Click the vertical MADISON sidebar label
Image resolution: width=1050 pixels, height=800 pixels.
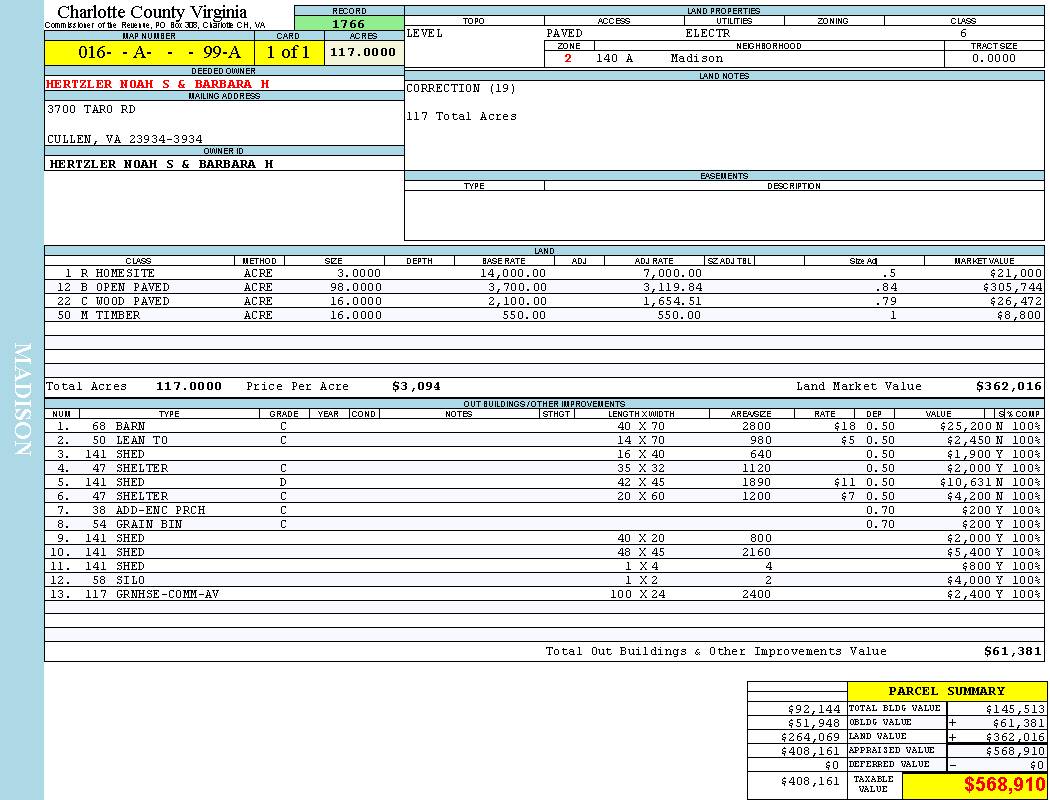22,400
